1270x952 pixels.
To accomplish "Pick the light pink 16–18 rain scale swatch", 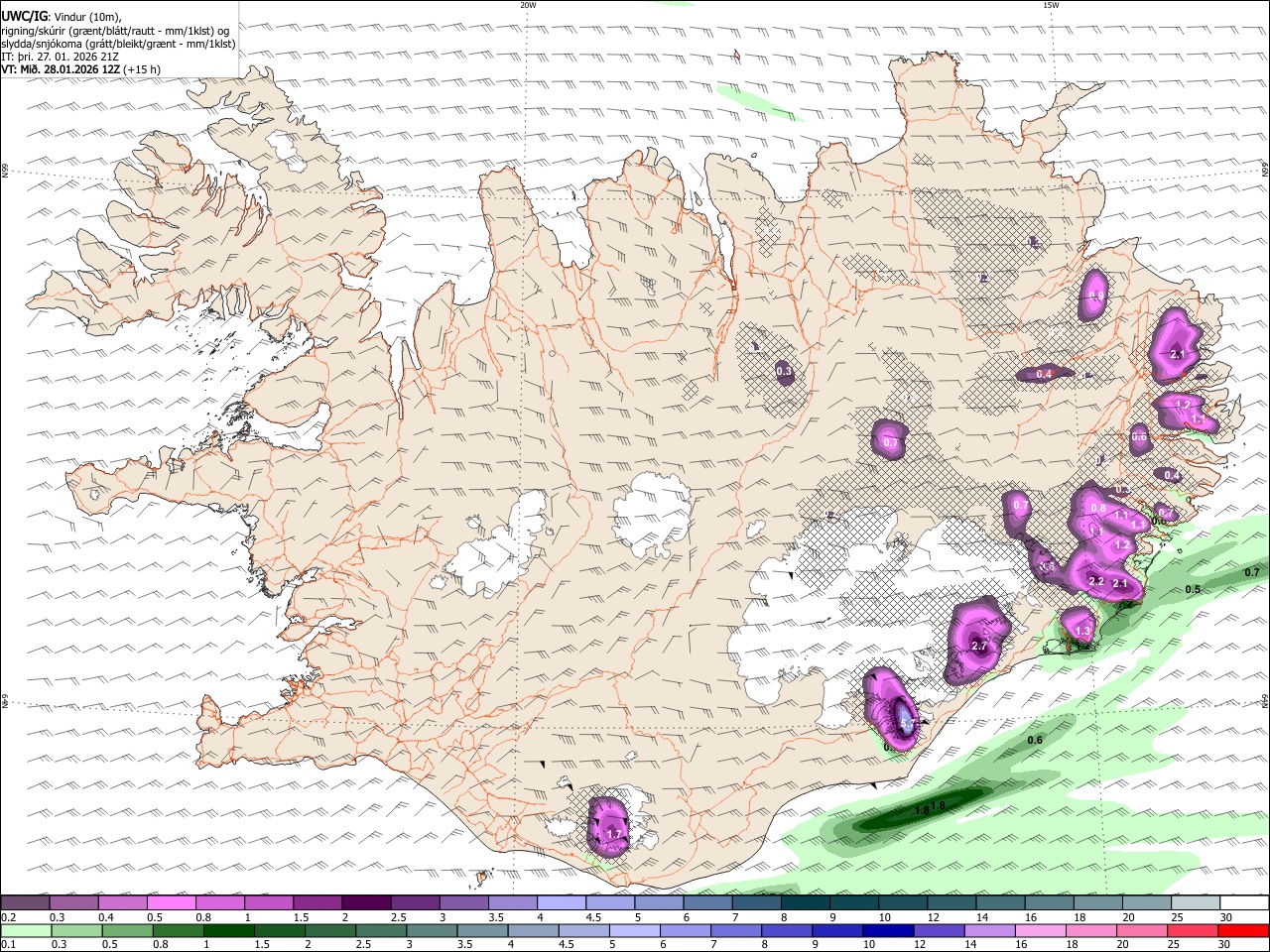I will click(1041, 930).
